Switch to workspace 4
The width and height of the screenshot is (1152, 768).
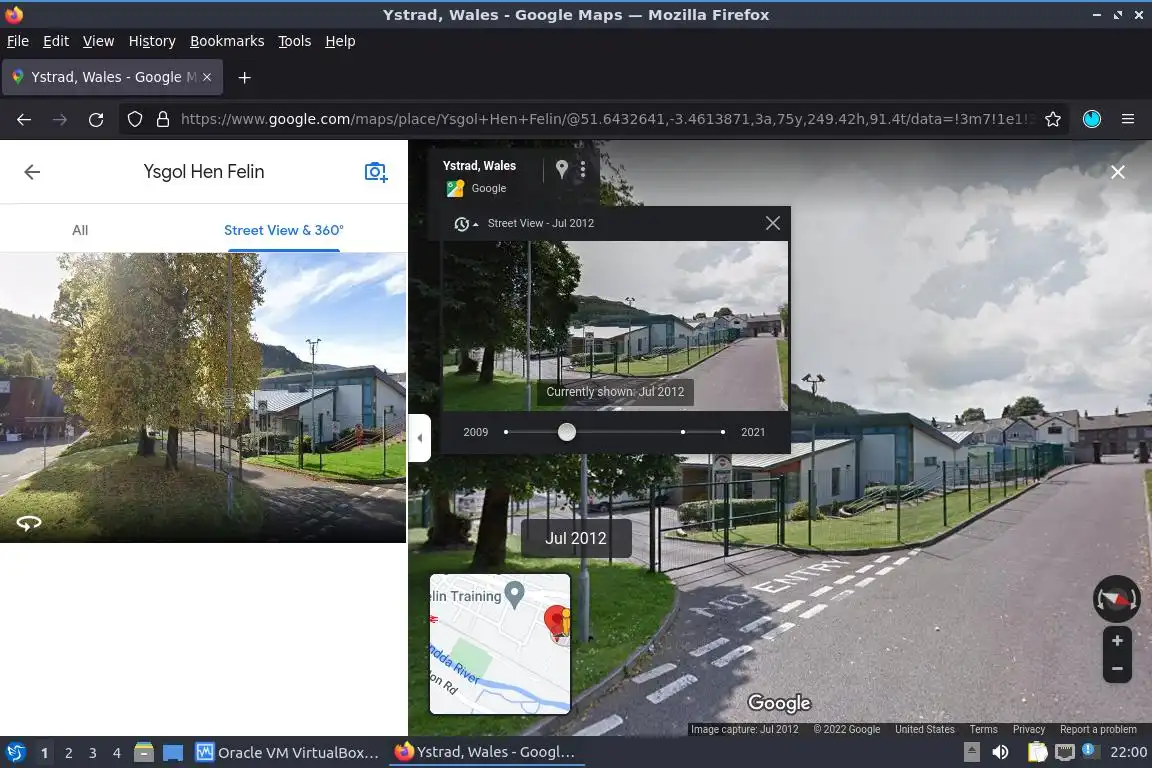[x=116, y=753]
